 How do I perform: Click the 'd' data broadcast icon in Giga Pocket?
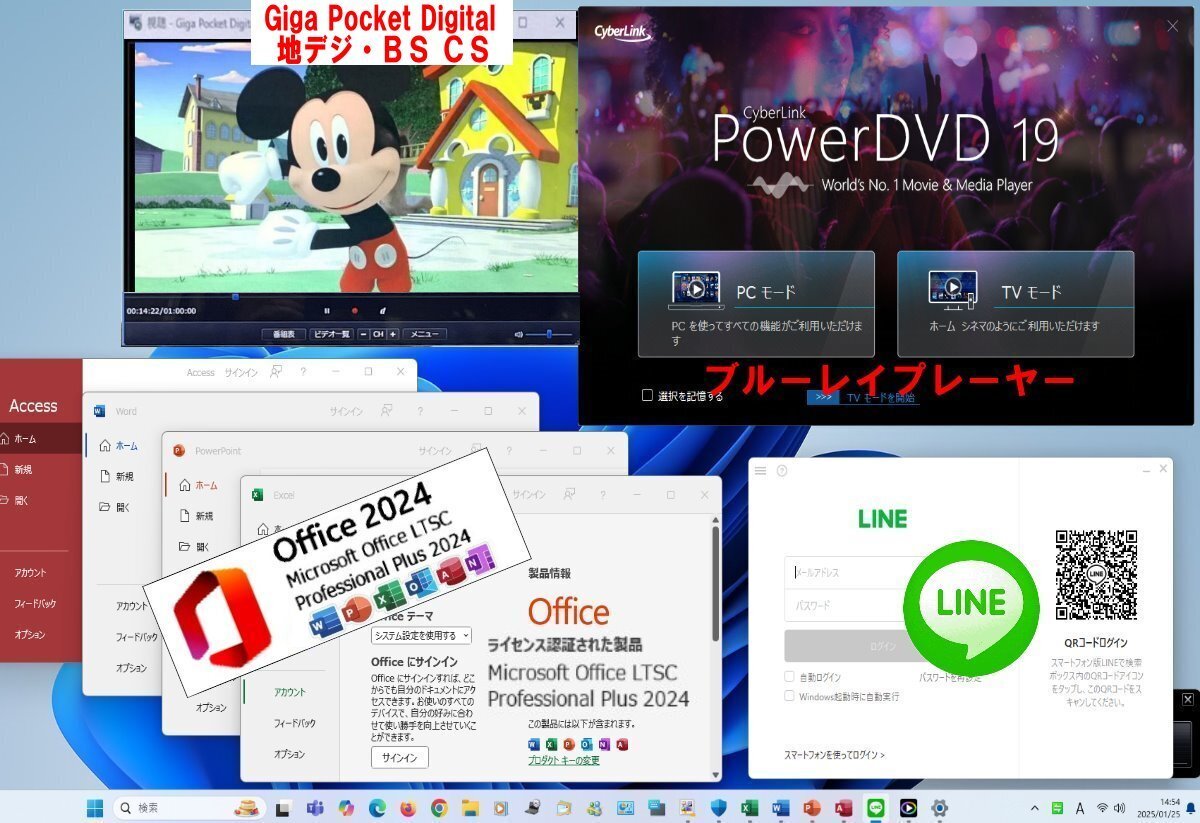pos(383,311)
